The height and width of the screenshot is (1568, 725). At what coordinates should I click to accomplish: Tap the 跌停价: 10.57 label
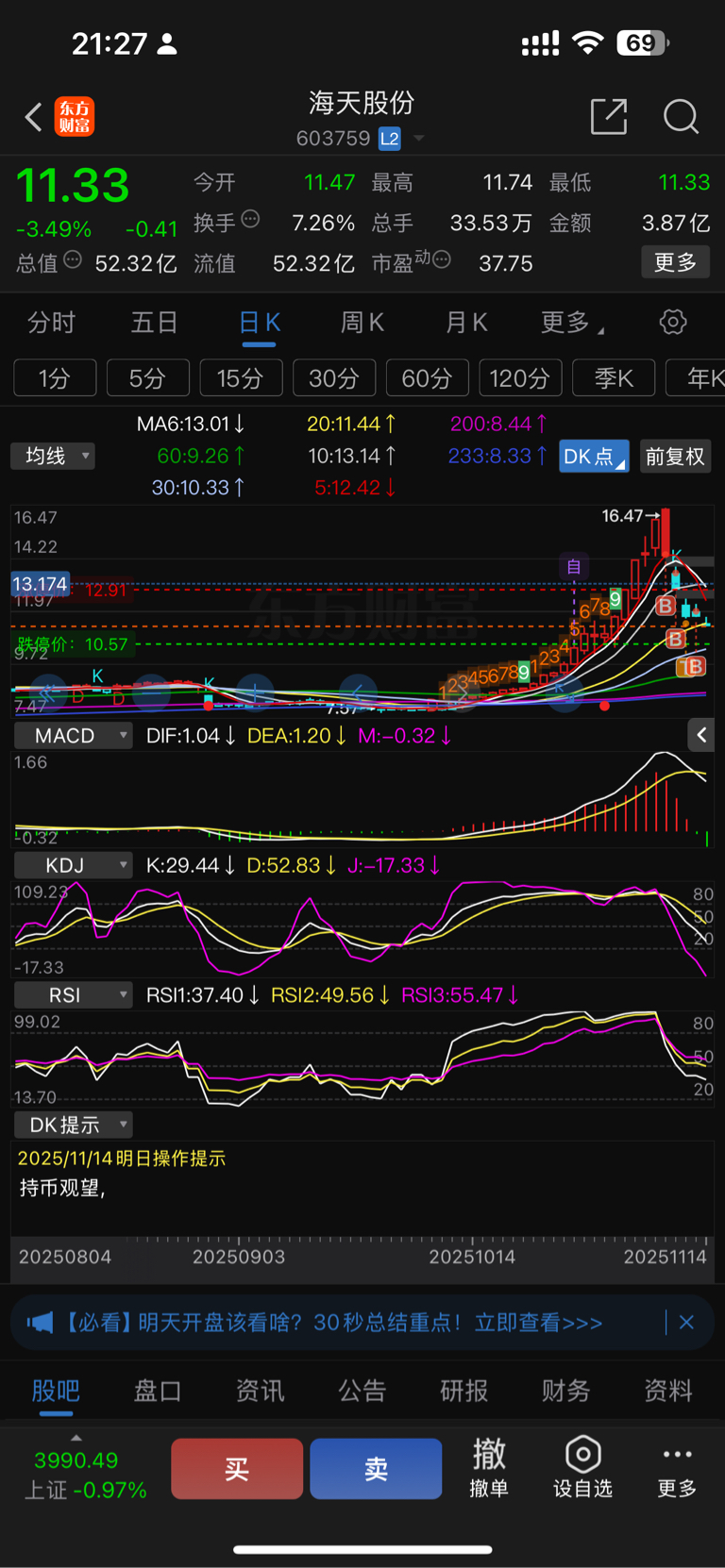[x=72, y=644]
